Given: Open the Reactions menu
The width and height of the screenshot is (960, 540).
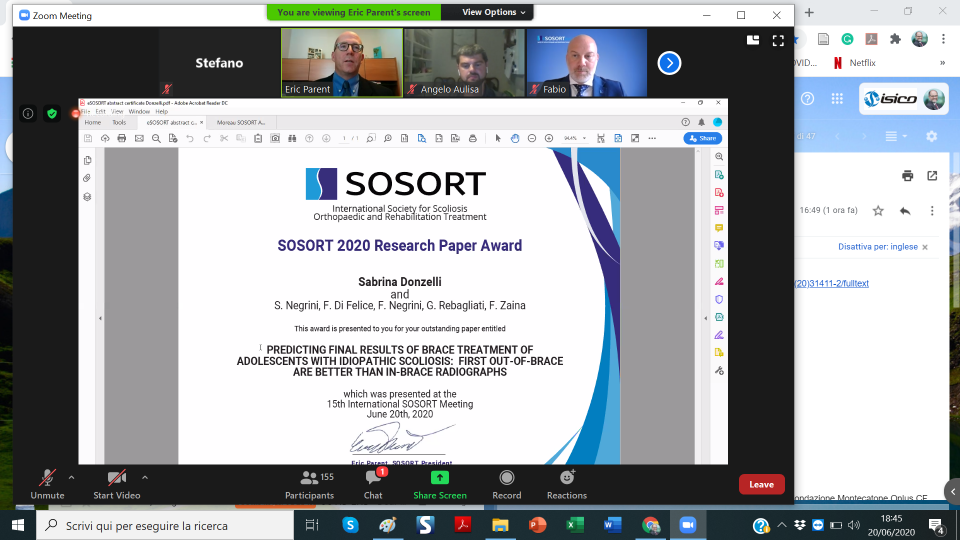Looking at the screenshot, I should 567,484.
